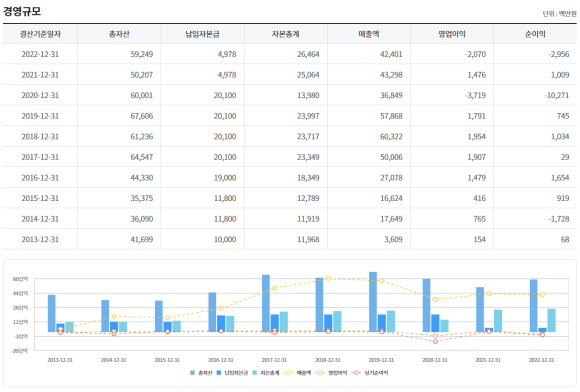580x392 pixels.
Task: Select the 2014-12-31 date cell in table
Action: click(x=40, y=219)
